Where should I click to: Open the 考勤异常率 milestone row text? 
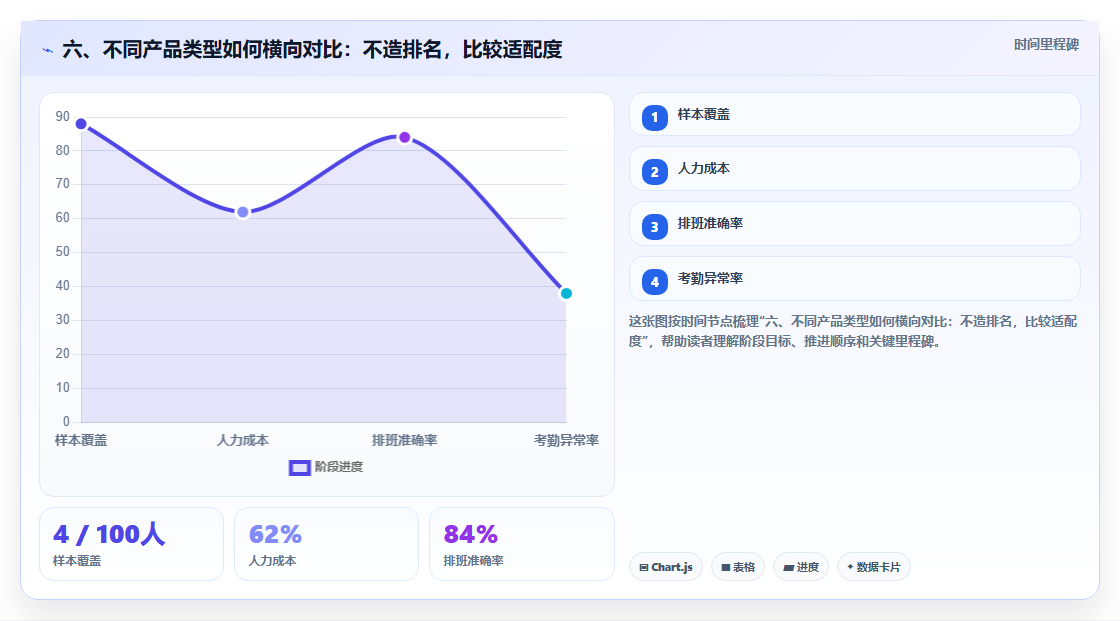710,279
